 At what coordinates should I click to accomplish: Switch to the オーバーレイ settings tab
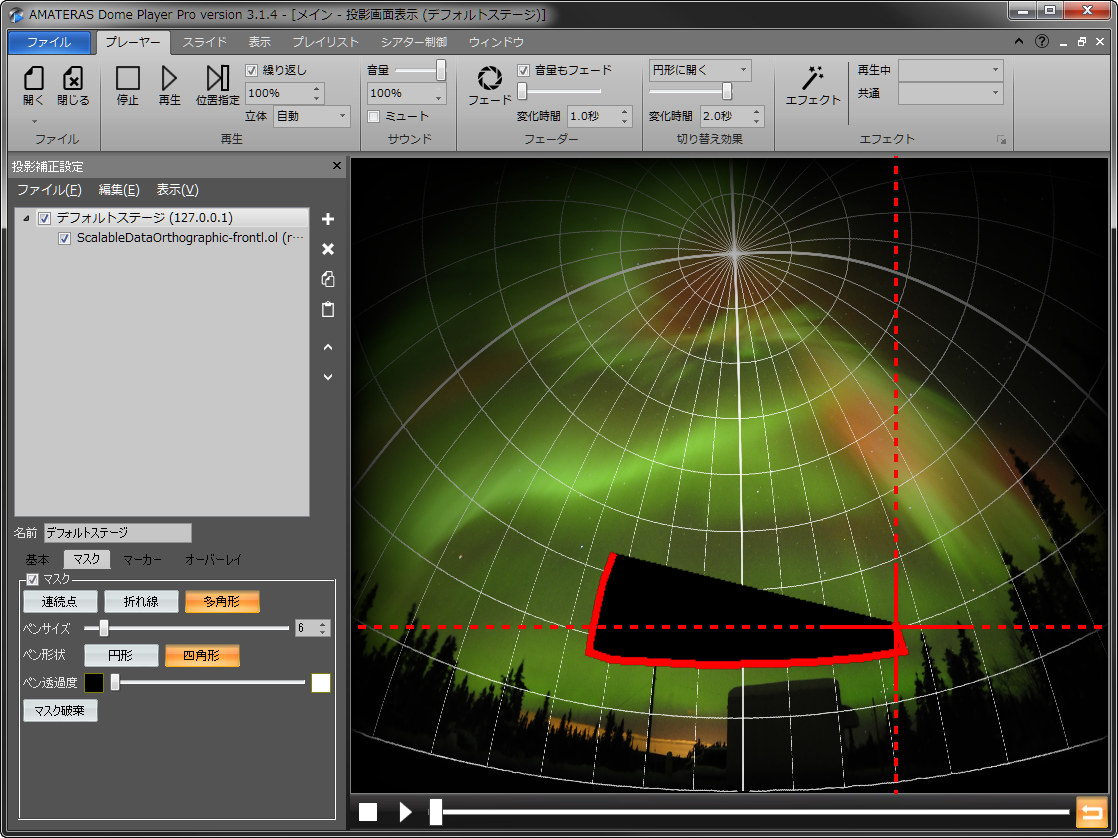tap(213, 560)
